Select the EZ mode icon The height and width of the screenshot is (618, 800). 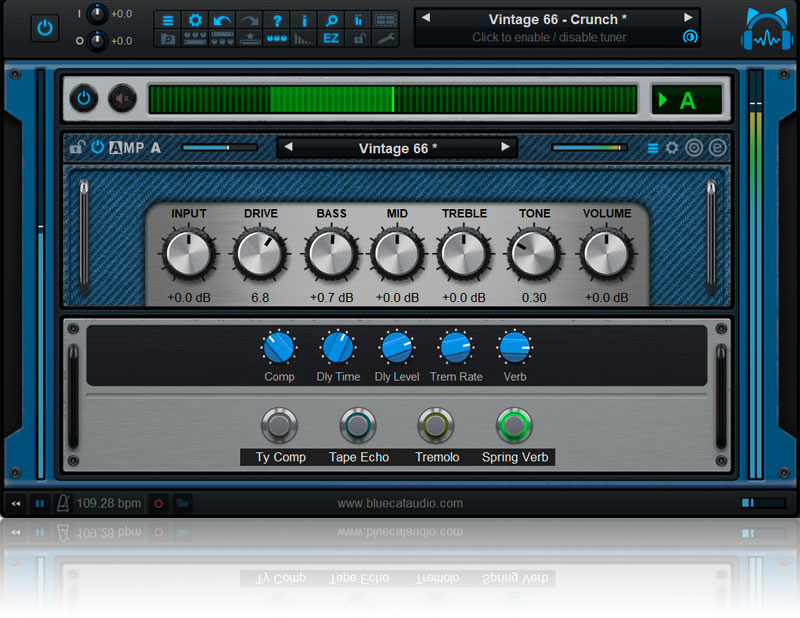pyautogui.click(x=331, y=39)
